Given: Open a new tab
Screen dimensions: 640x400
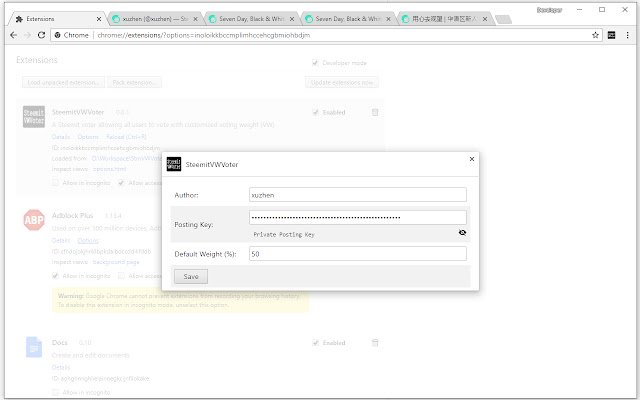Looking at the screenshot, I should pyautogui.click(x=503, y=19).
